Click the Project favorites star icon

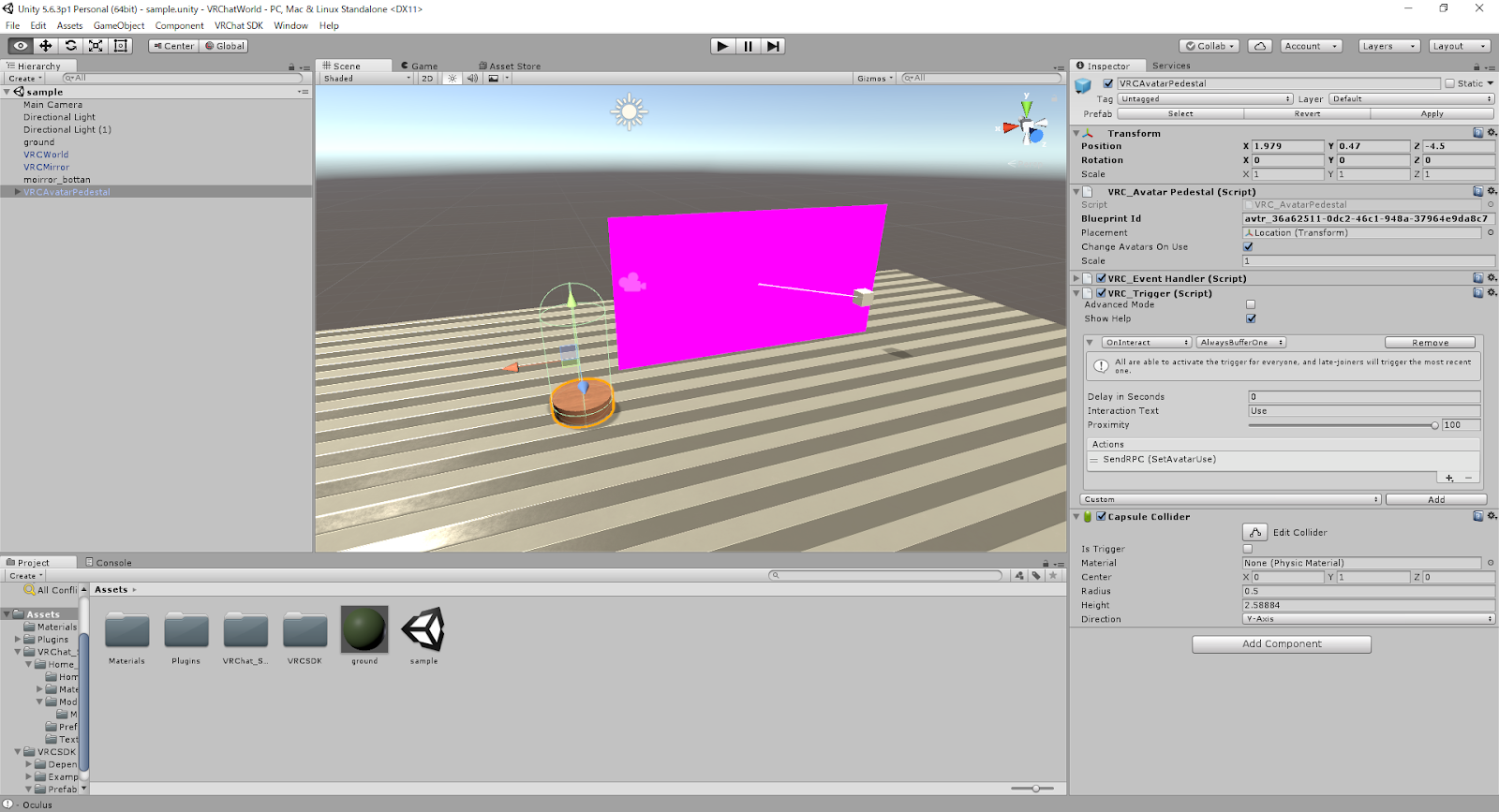click(x=1053, y=576)
